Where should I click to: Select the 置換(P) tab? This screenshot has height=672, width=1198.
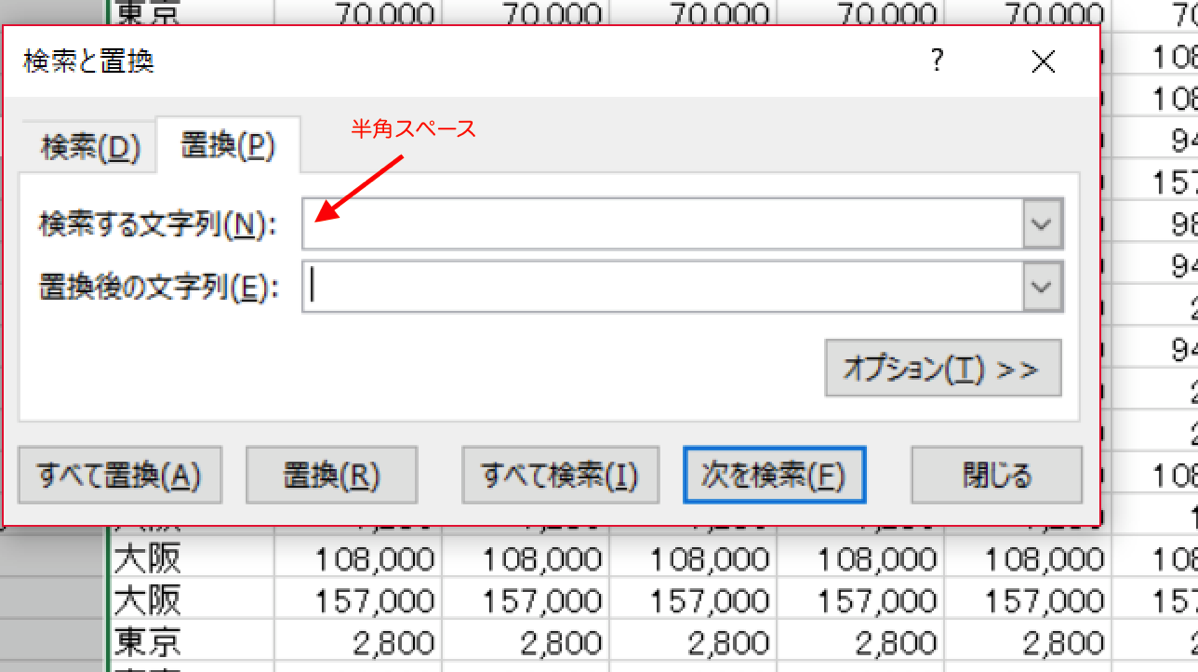(x=228, y=145)
